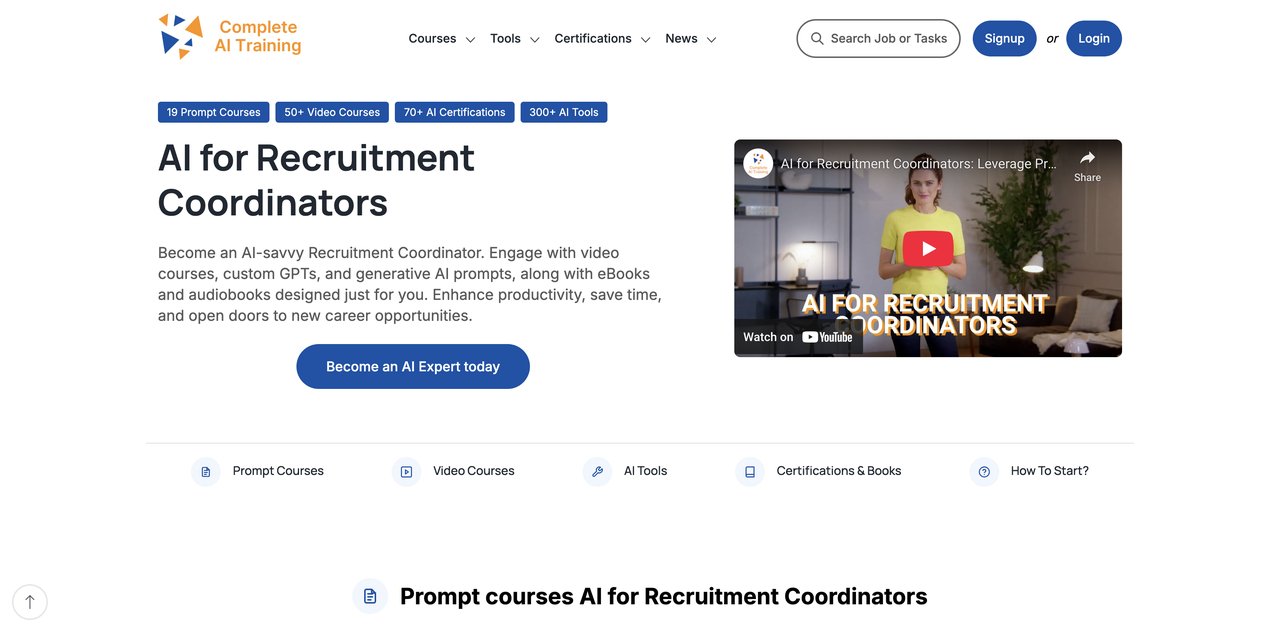Click the Prompt Courses document icon
Viewport: 1280px width, 632px height.
pyautogui.click(x=206, y=472)
